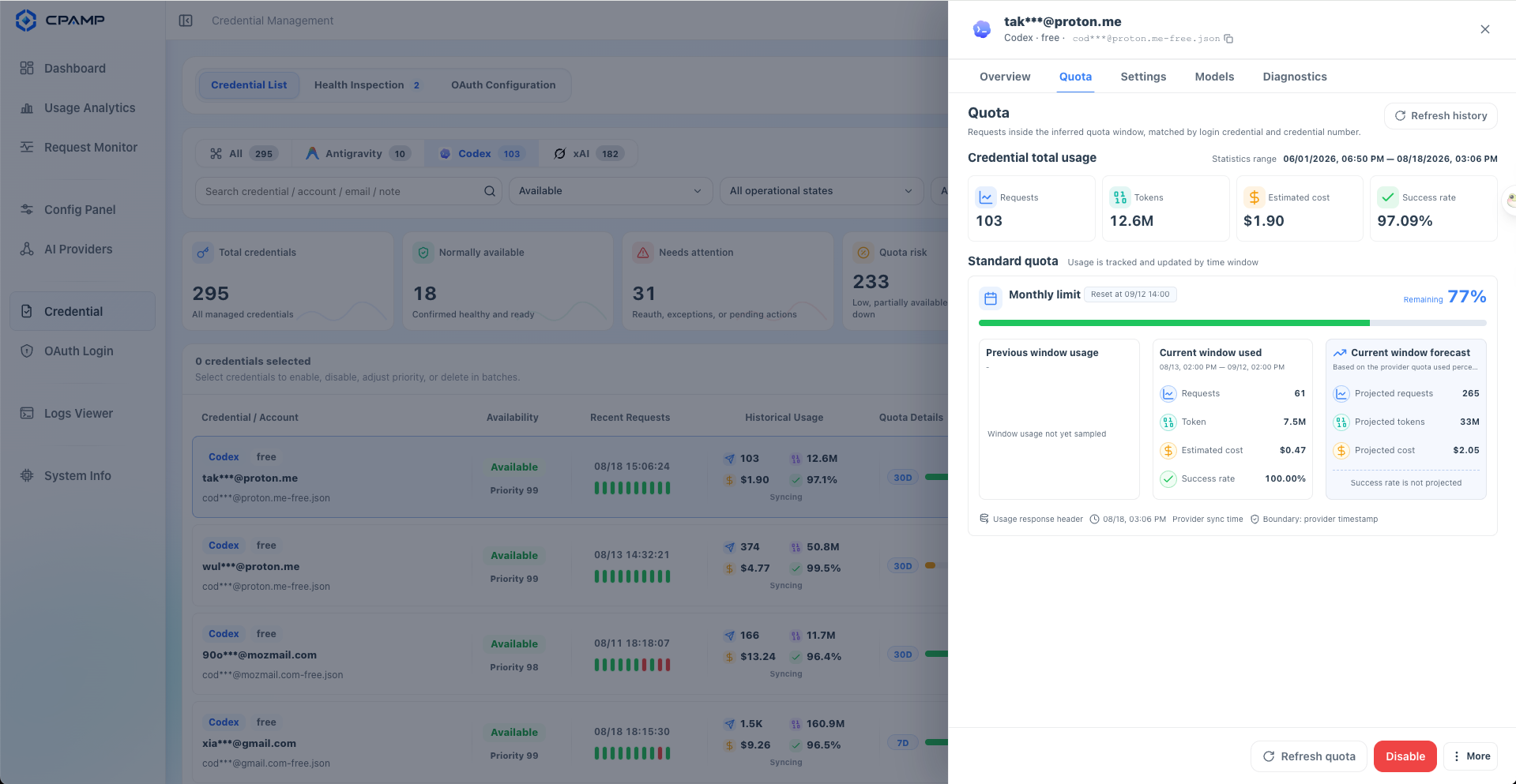
Task: Select tak***@proton.me credential row
Action: [570, 477]
